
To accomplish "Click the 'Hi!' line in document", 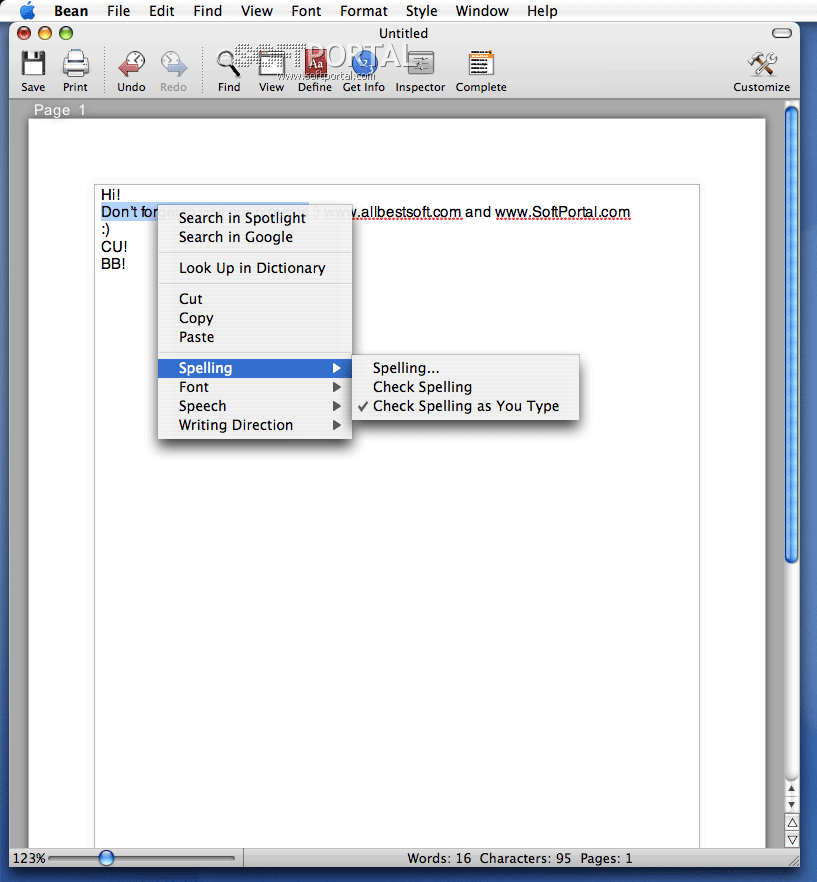I will pyautogui.click(x=111, y=195).
